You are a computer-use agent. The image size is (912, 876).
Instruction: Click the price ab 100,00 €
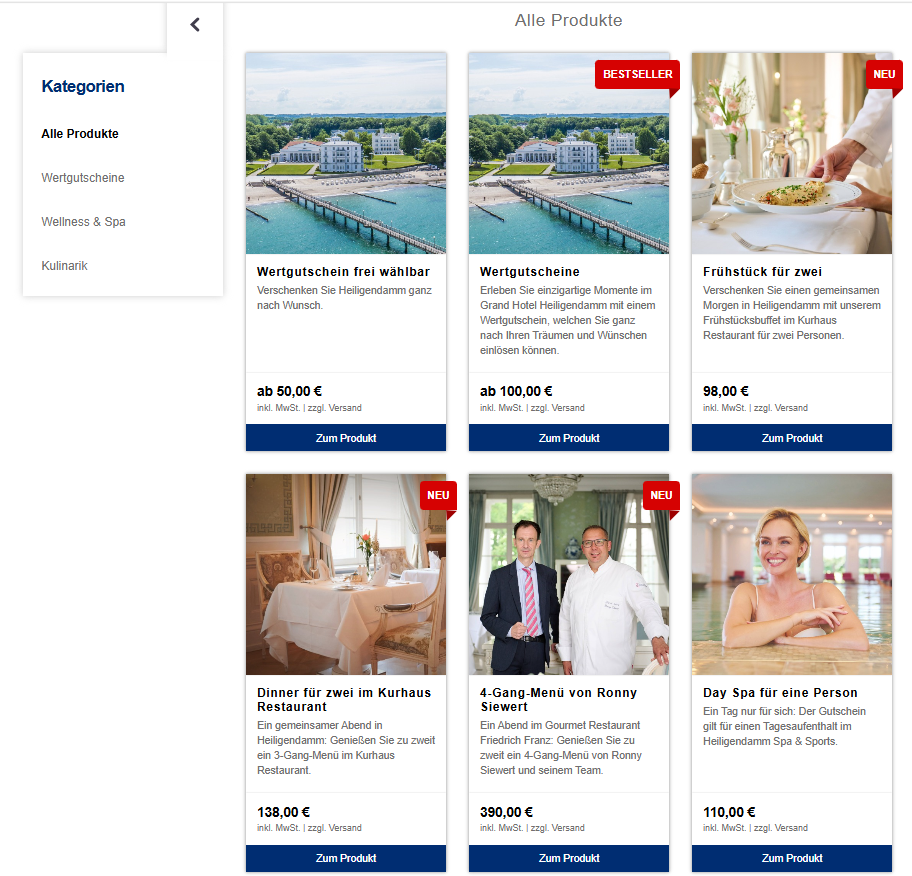516,391
